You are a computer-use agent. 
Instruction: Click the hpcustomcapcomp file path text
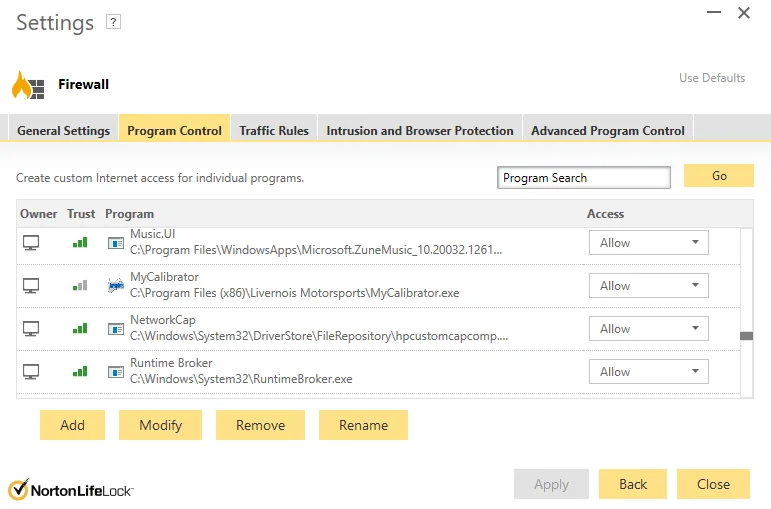[319, 336]
